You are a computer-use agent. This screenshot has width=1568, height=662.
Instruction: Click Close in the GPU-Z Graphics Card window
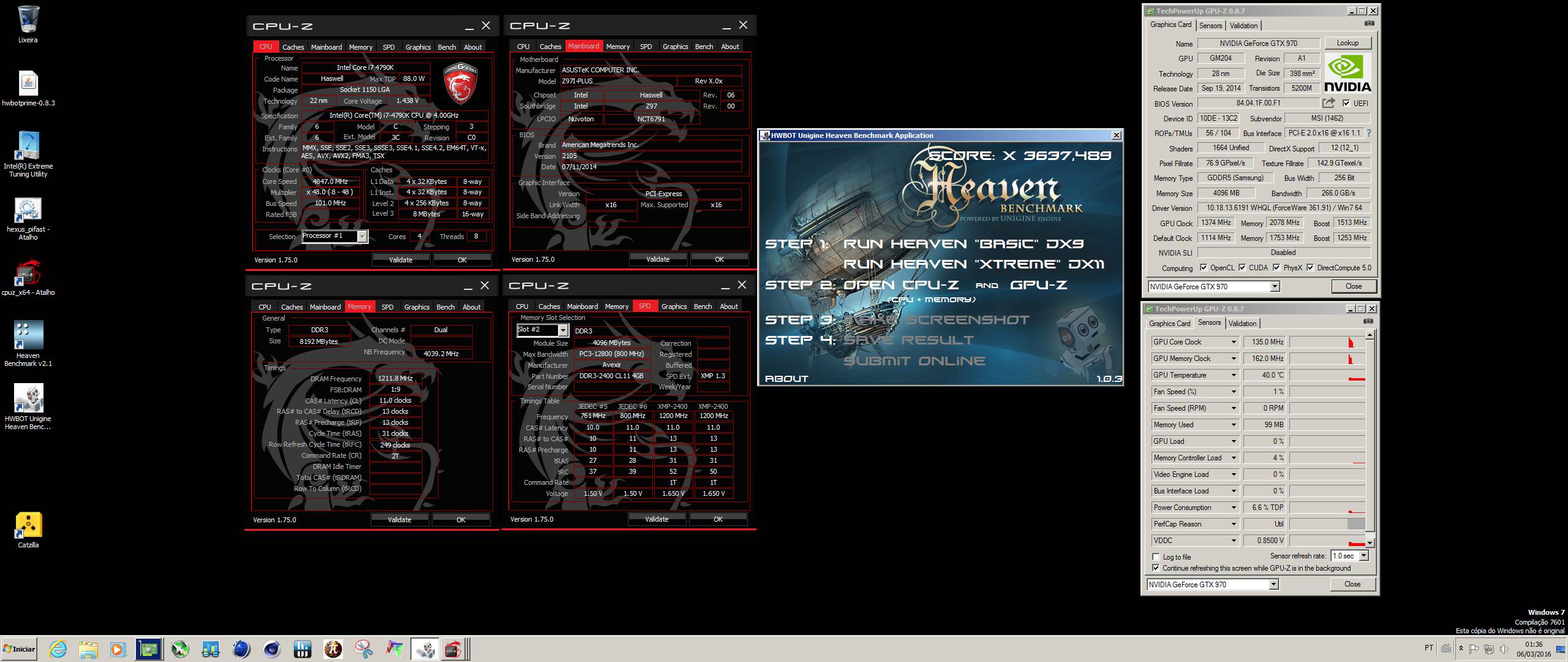(x=1354, y=286)
